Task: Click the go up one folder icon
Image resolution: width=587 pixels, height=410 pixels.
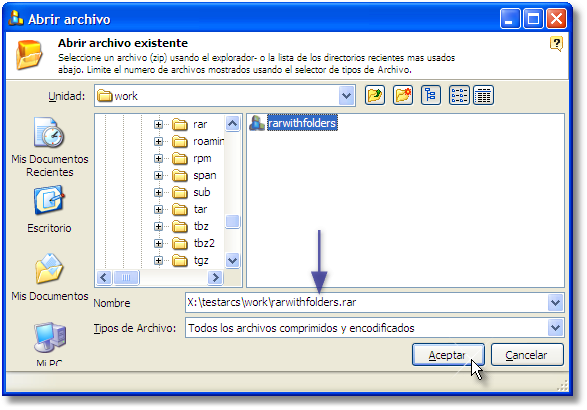Action: 375,95
